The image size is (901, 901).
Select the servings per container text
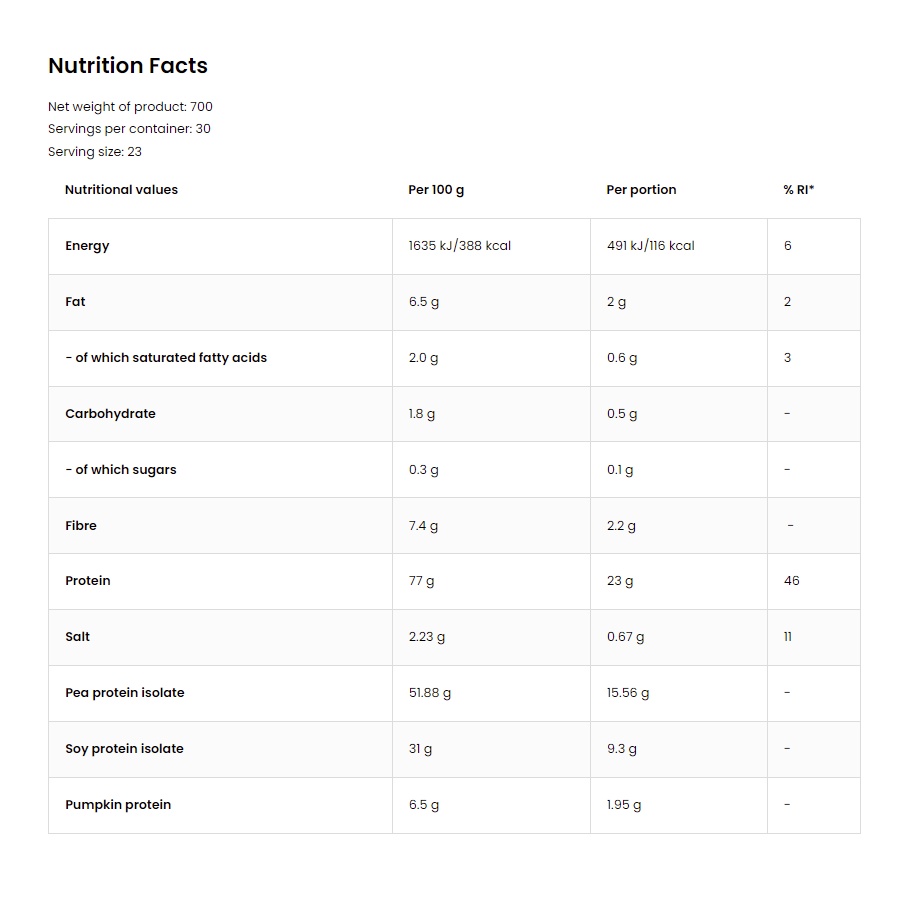point(129,129)
